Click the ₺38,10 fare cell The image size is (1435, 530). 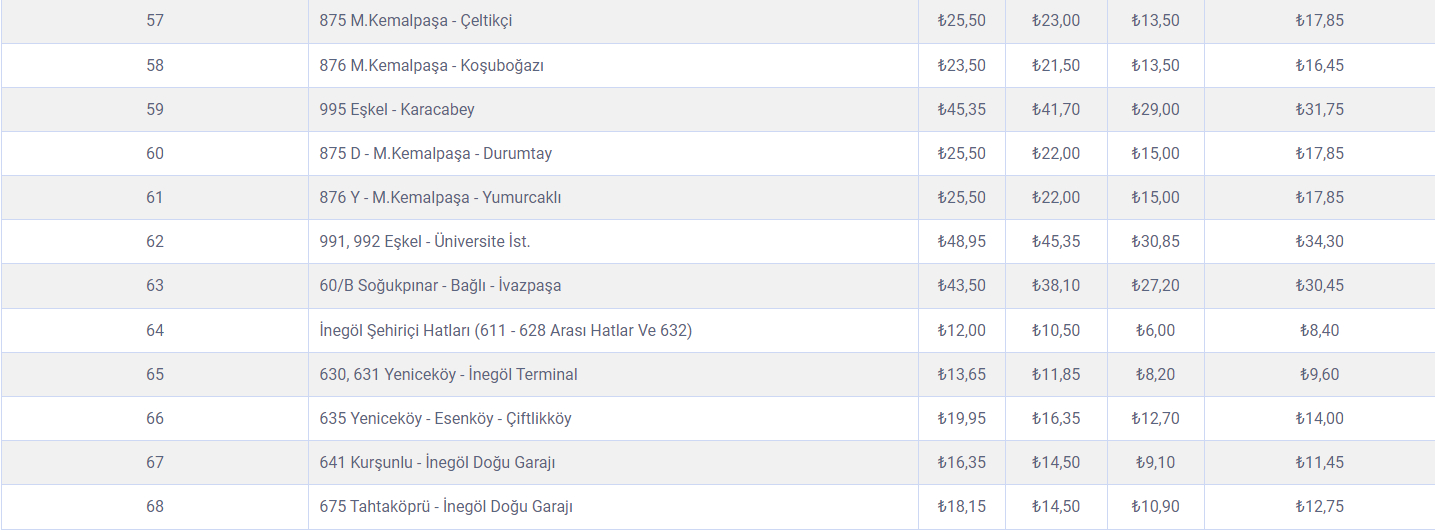(x=1056, y=285)
